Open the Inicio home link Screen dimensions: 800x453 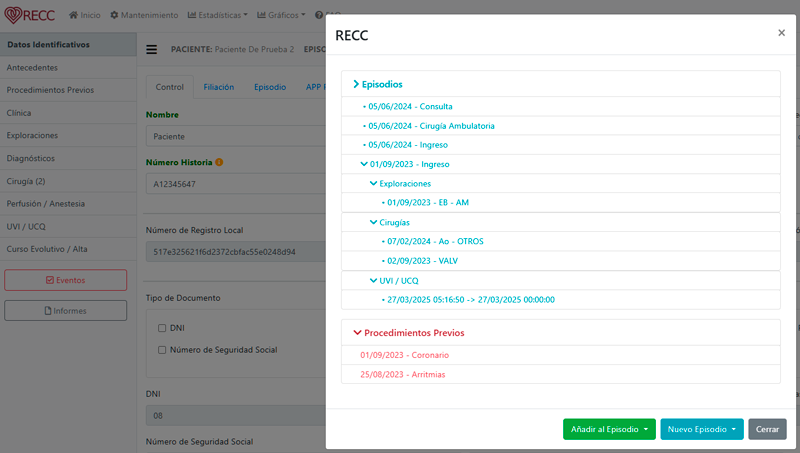[x=84, y=16]
